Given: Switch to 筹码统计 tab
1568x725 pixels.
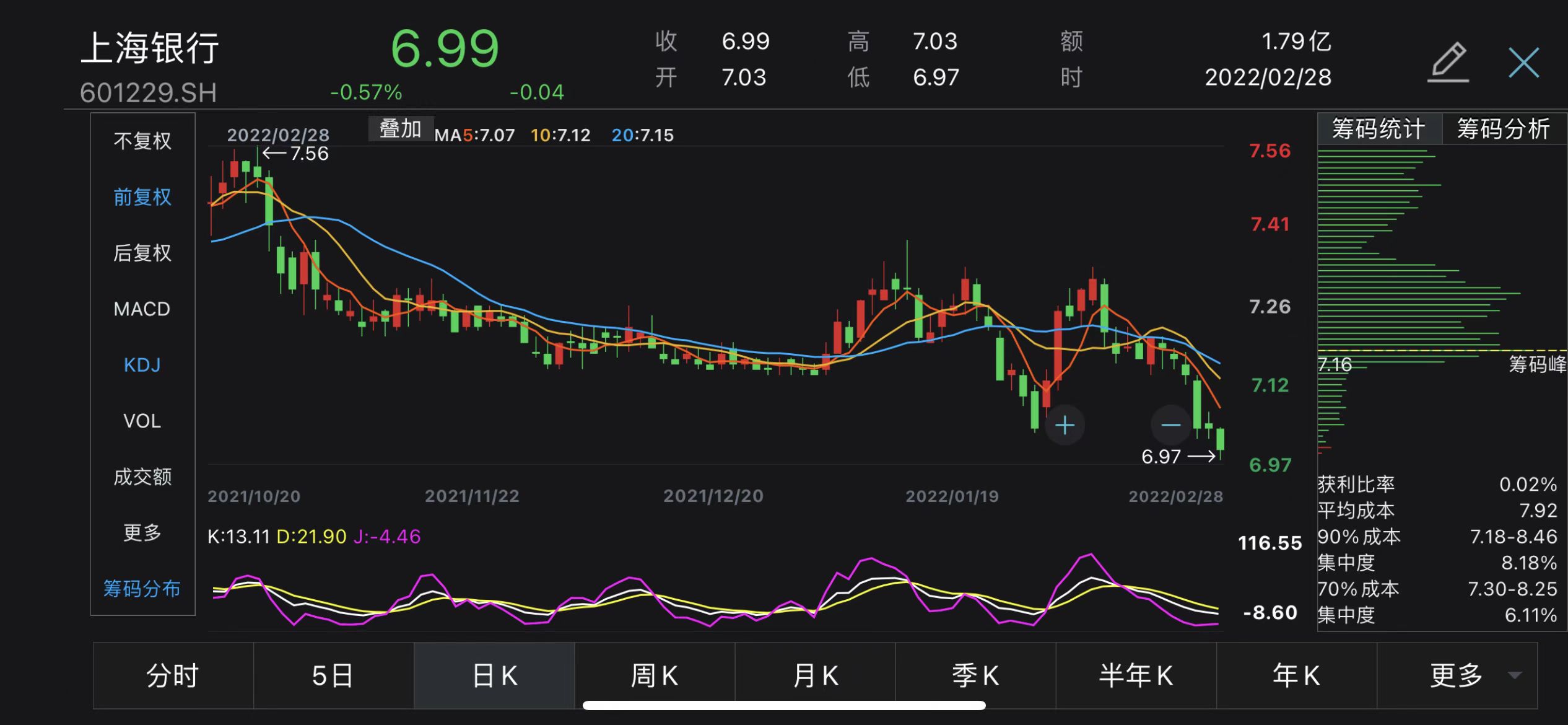Looking at the screenshot, I should (x=1379, y=129).
